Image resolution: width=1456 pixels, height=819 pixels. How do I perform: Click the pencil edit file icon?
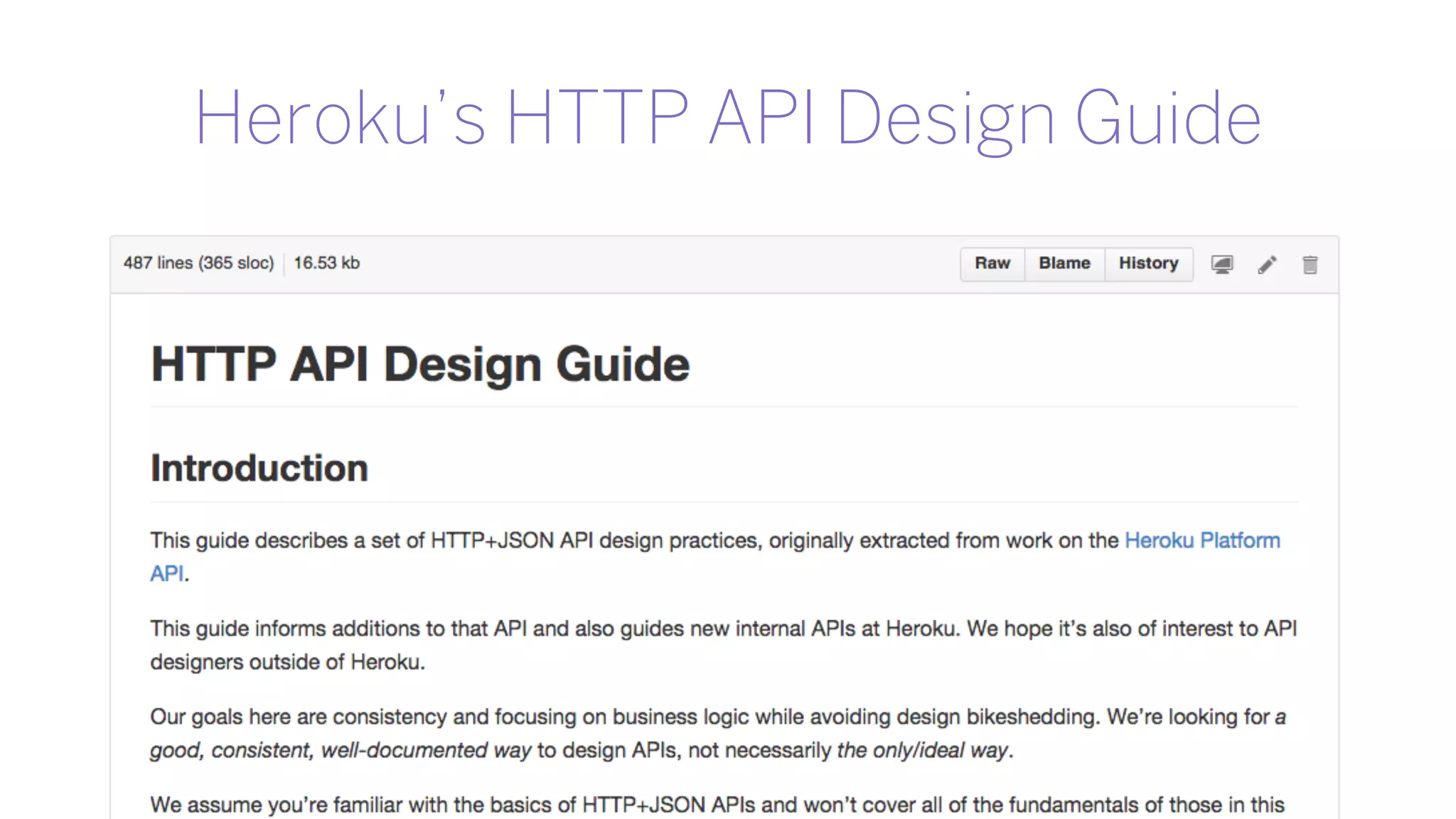click(x=1267, y=264)
